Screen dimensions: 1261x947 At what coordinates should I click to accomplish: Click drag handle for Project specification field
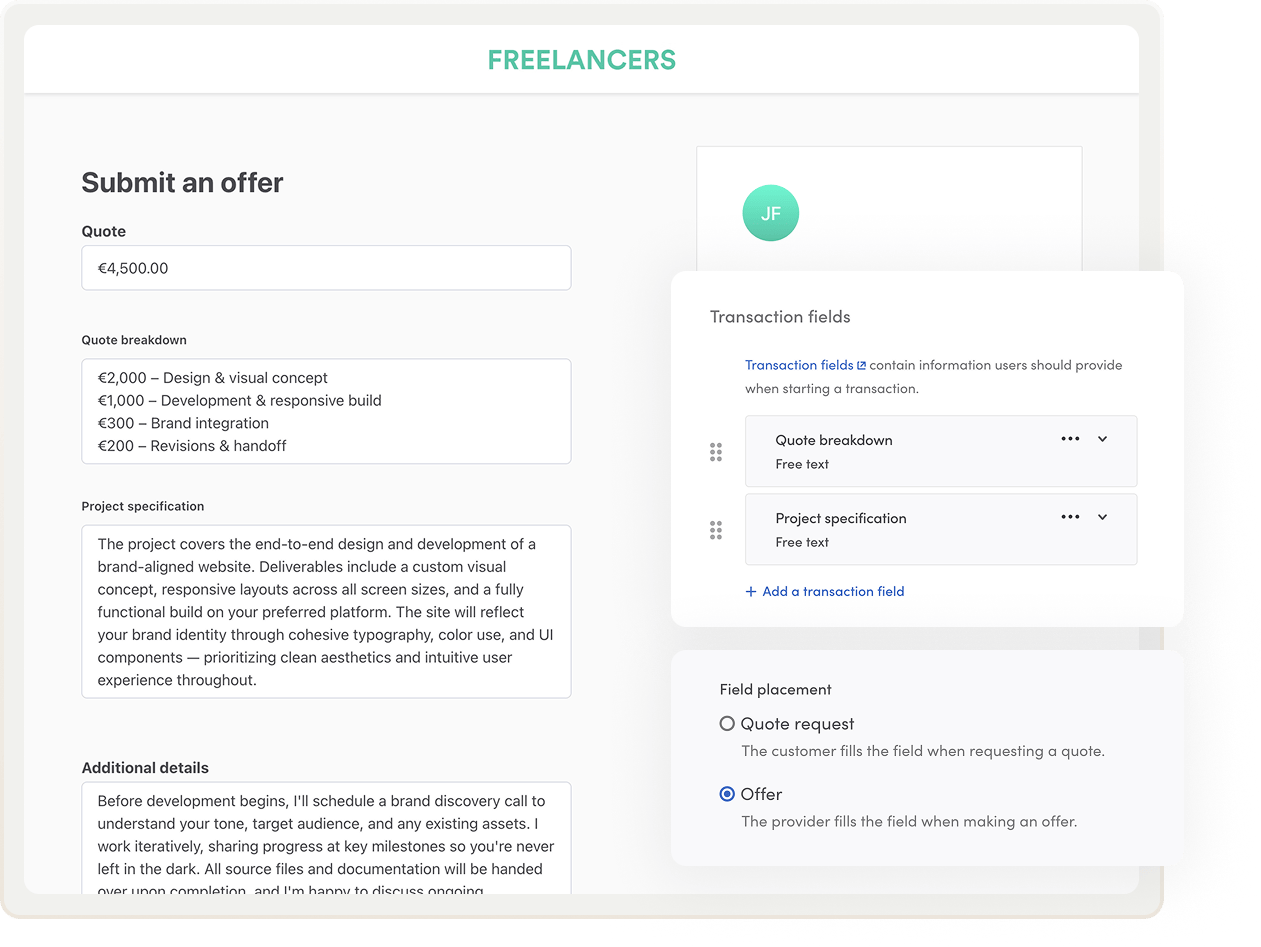(x=716, y=530)
